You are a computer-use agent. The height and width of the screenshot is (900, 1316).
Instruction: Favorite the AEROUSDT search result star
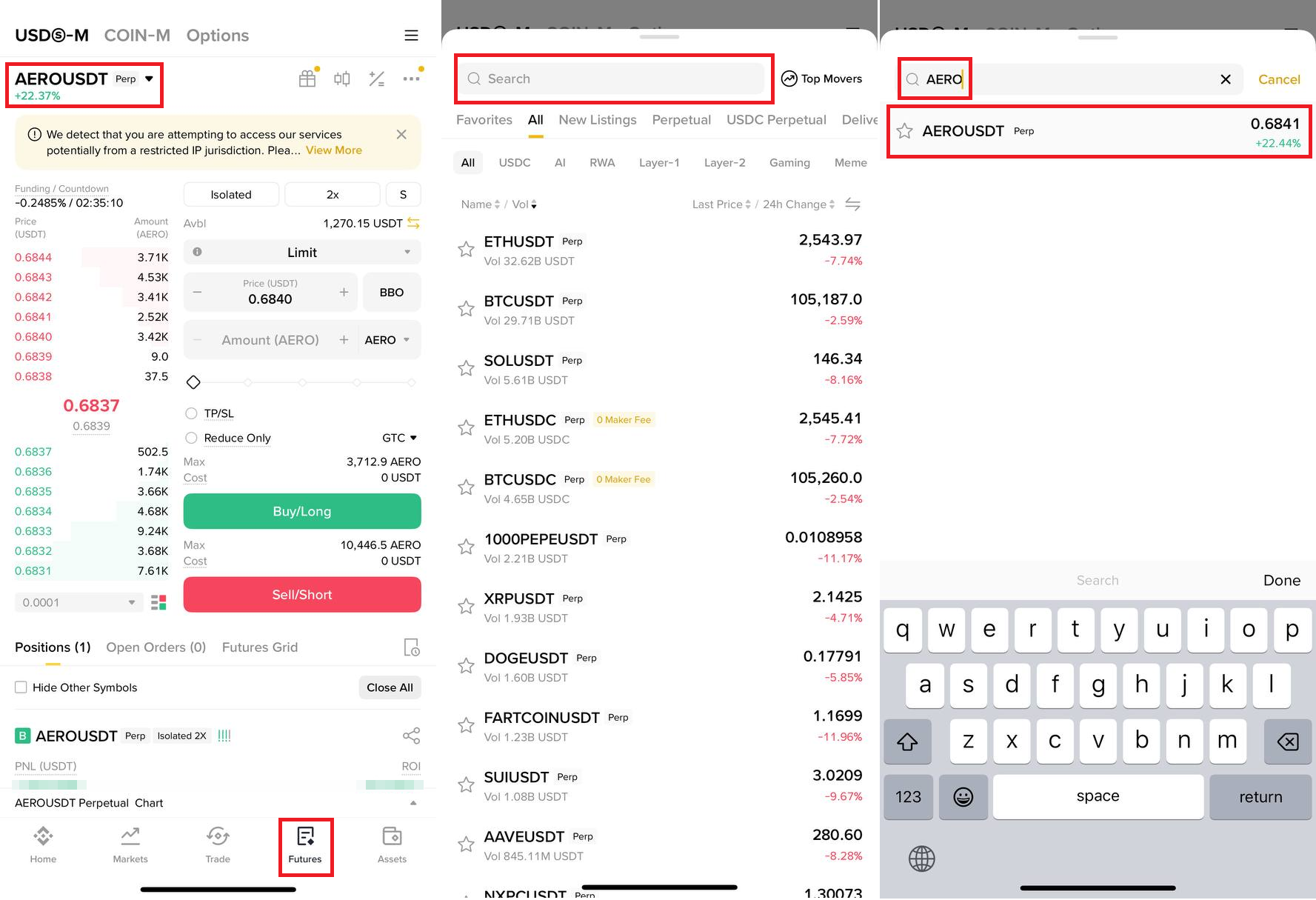(x=904, y=131)
